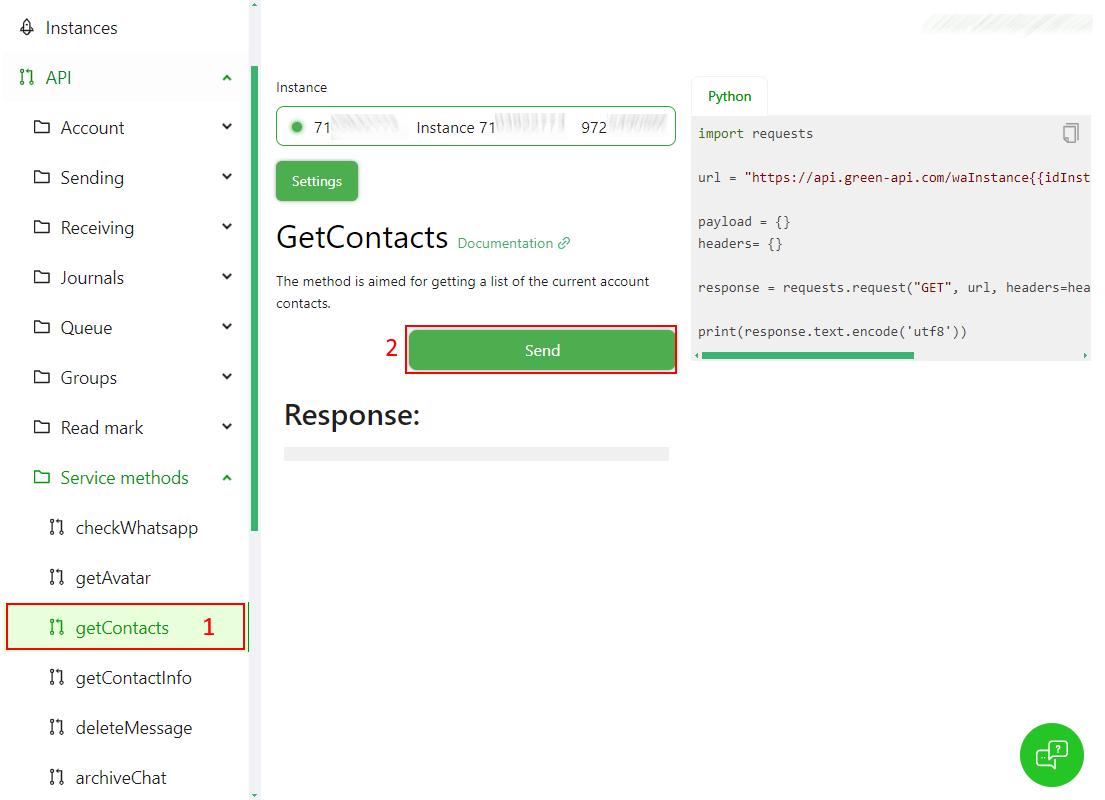
Task: Click the Settings button
Action: coord(316,181)
